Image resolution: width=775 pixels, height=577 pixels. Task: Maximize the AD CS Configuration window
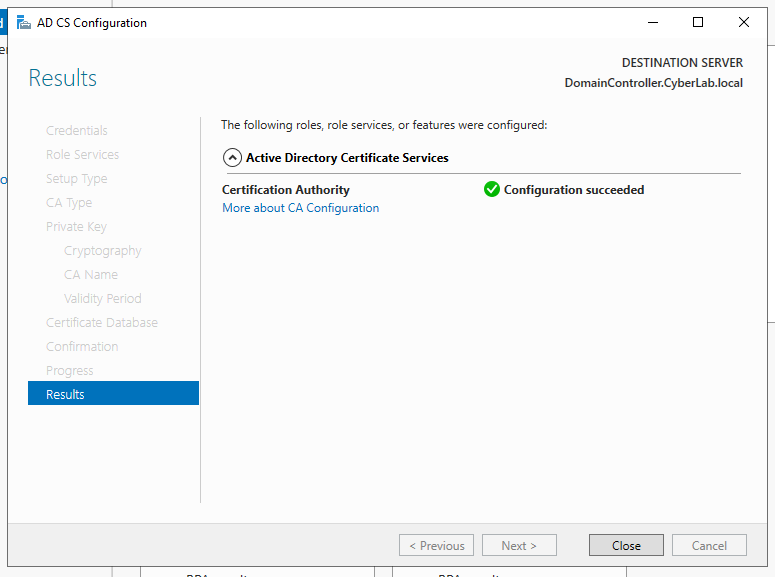click(698, 23)
